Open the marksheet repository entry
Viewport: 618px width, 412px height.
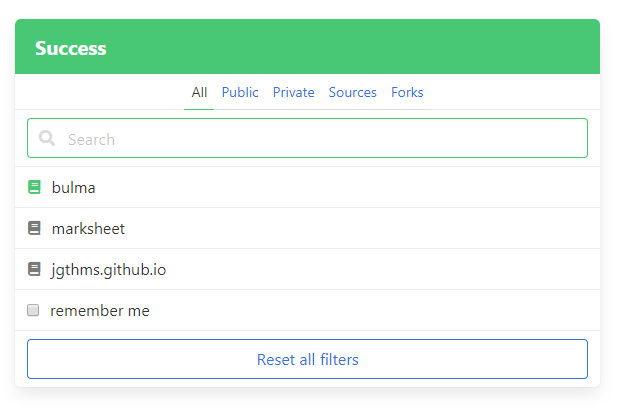pyautogui.click(x=88, y=229)
